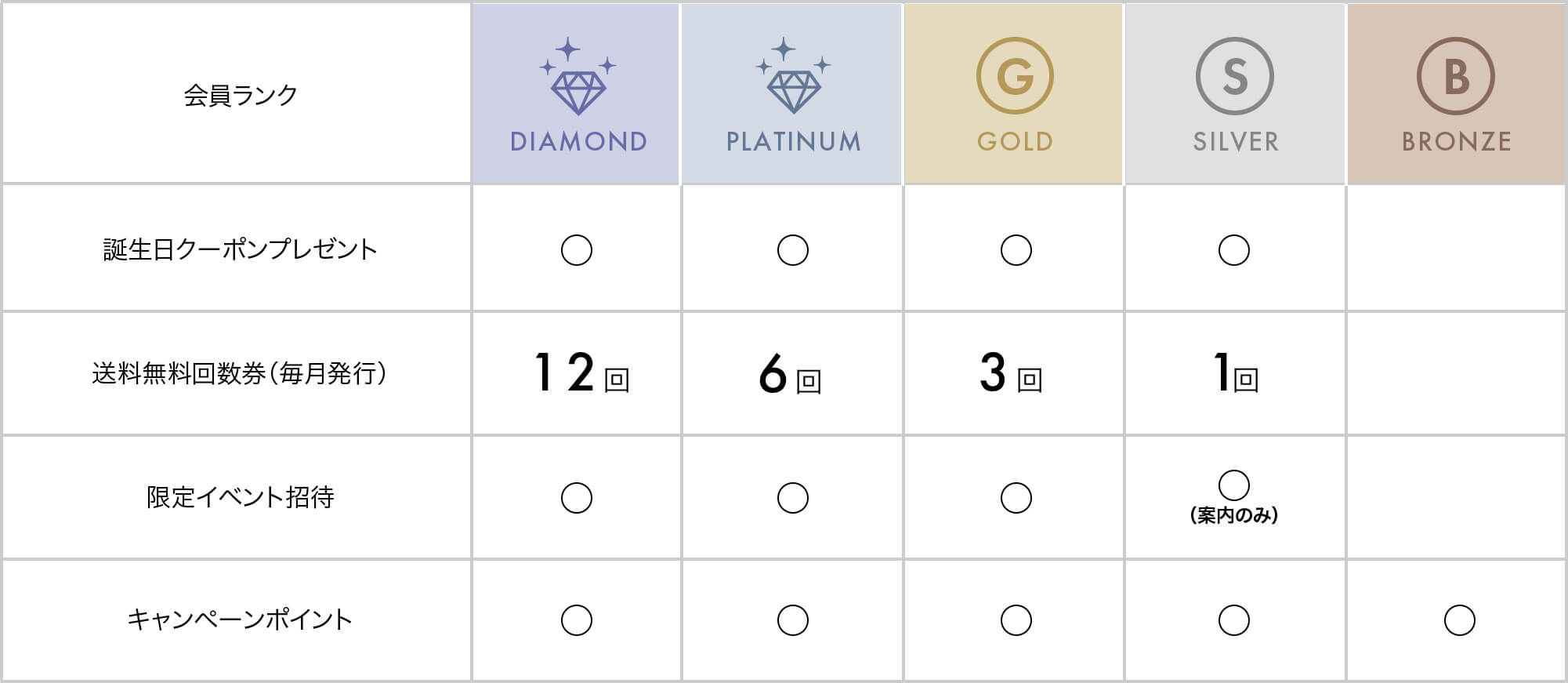Click the 12回 free shipping value
The image size is (1568, 683).
pos(581,373)
